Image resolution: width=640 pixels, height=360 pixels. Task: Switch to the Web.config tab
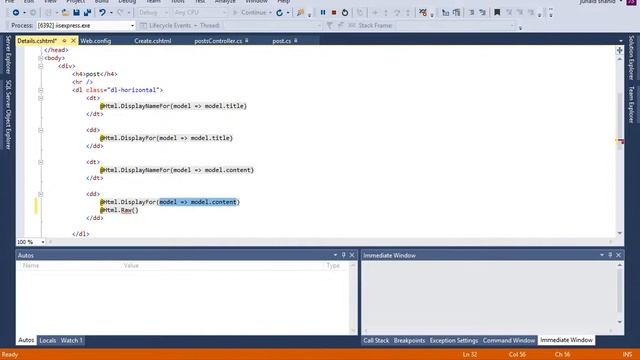click(x=96, y=41)
